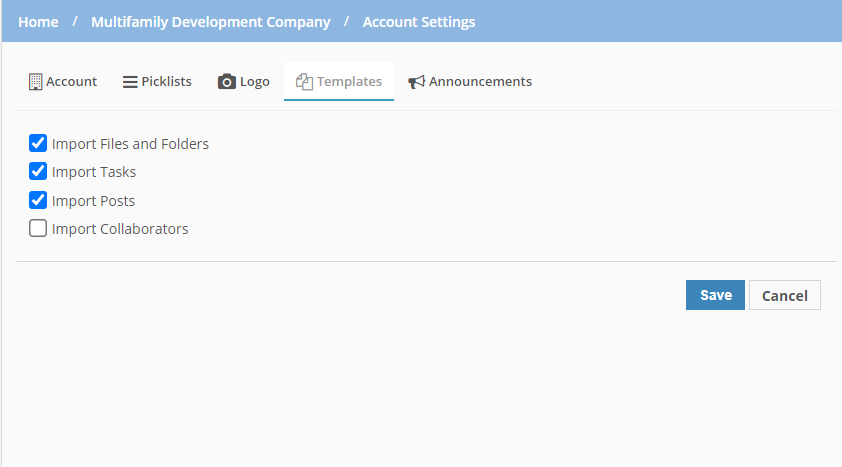Navigate to Home breadcrumb
The image size is (842, 467).
[x=38, y=22]
